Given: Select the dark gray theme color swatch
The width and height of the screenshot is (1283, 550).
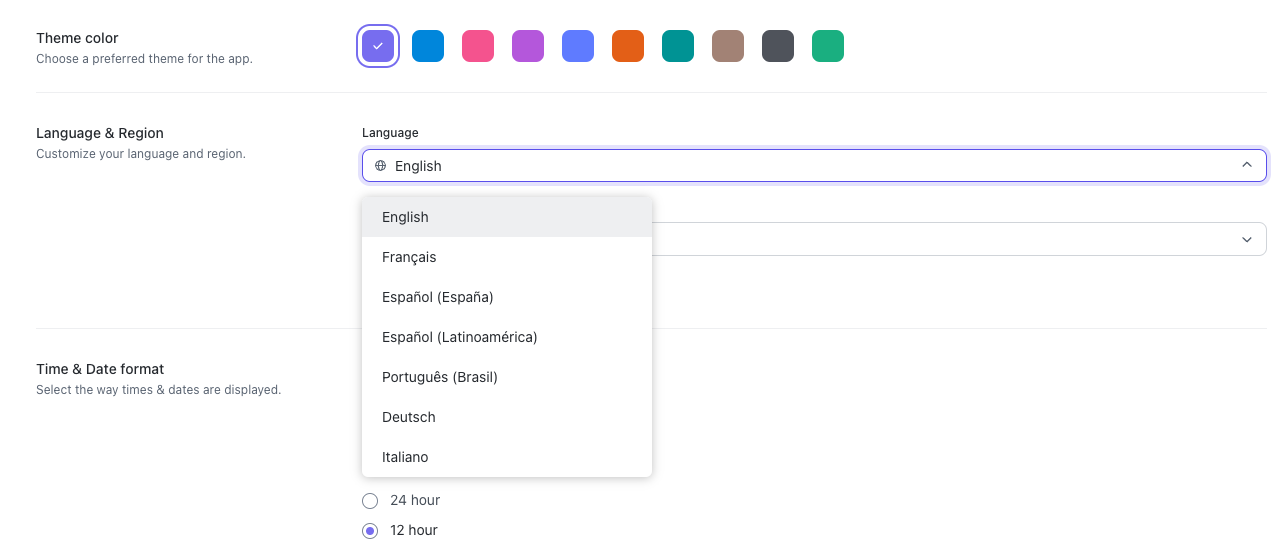Looking at the screenshot, I should 778,46.
